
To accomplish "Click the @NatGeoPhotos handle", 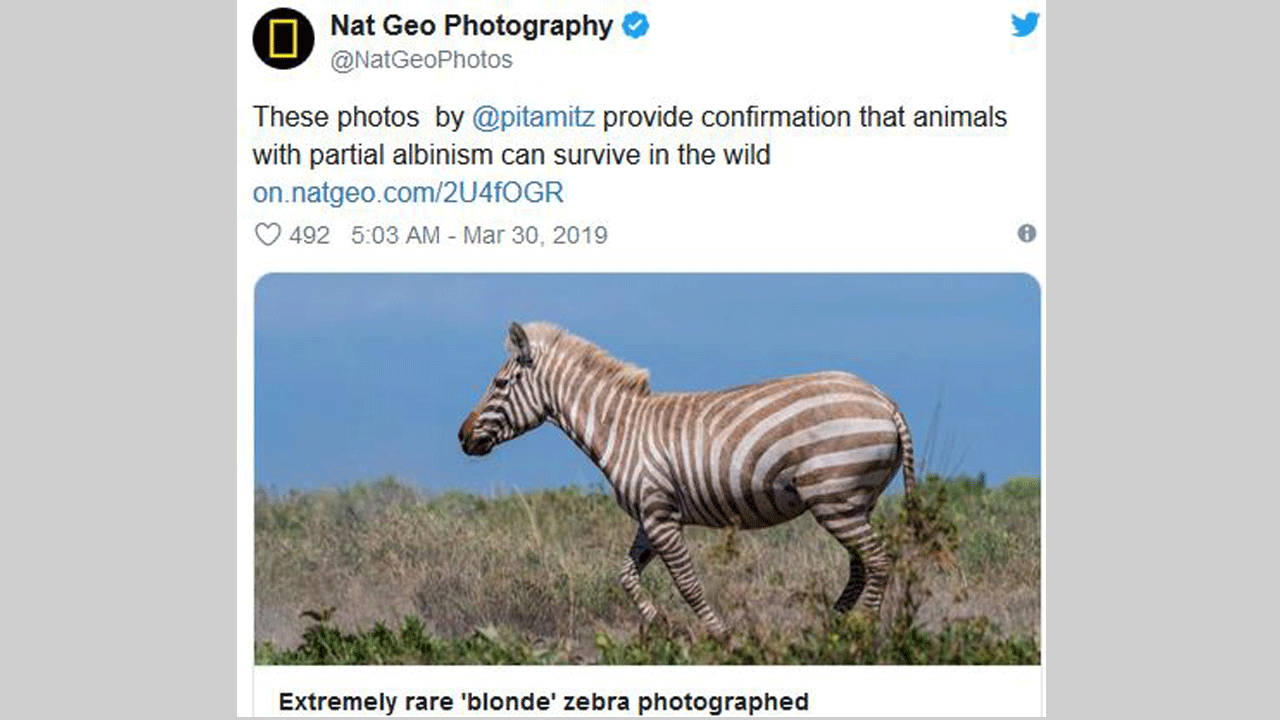I will [x=421, y=60].
